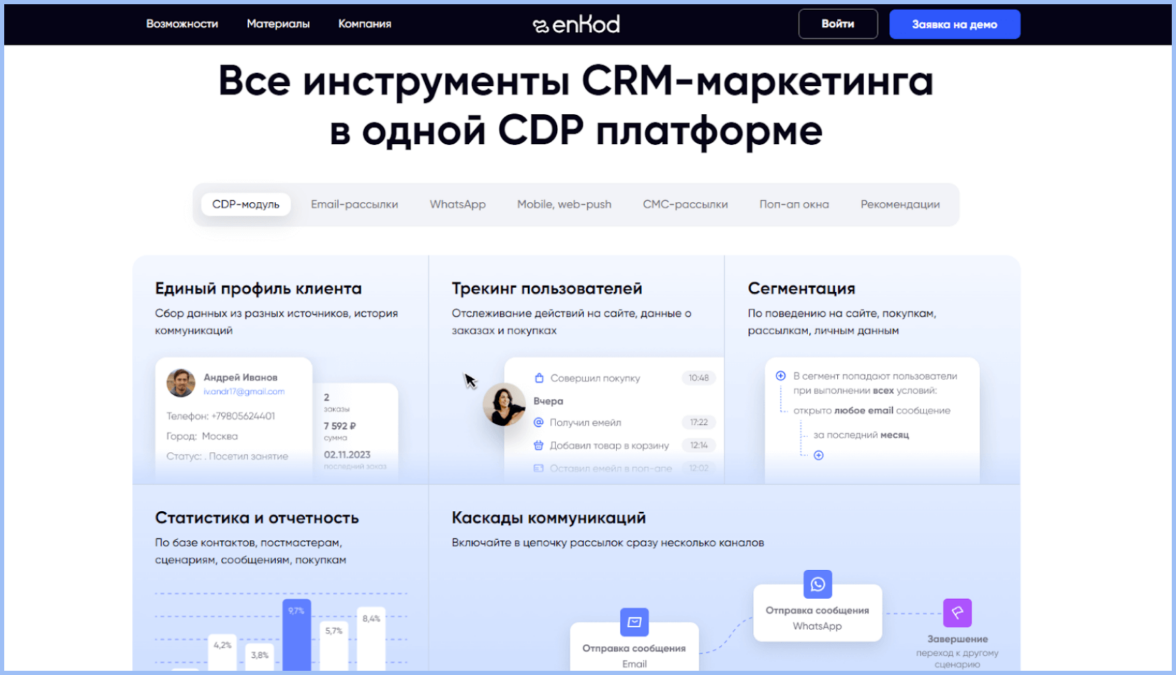Click the 3,8% chart bar
1176x675 pixels.
point(260,657)
